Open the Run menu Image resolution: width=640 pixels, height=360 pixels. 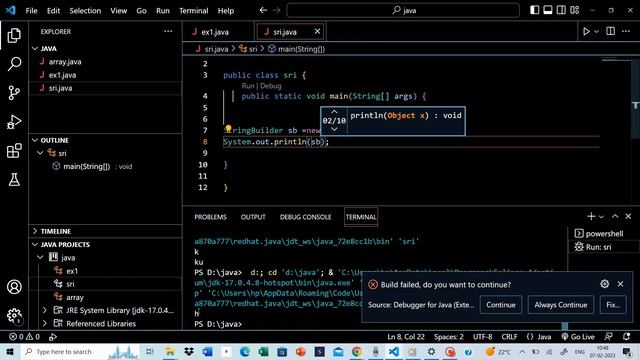click(x=162, y=11)
